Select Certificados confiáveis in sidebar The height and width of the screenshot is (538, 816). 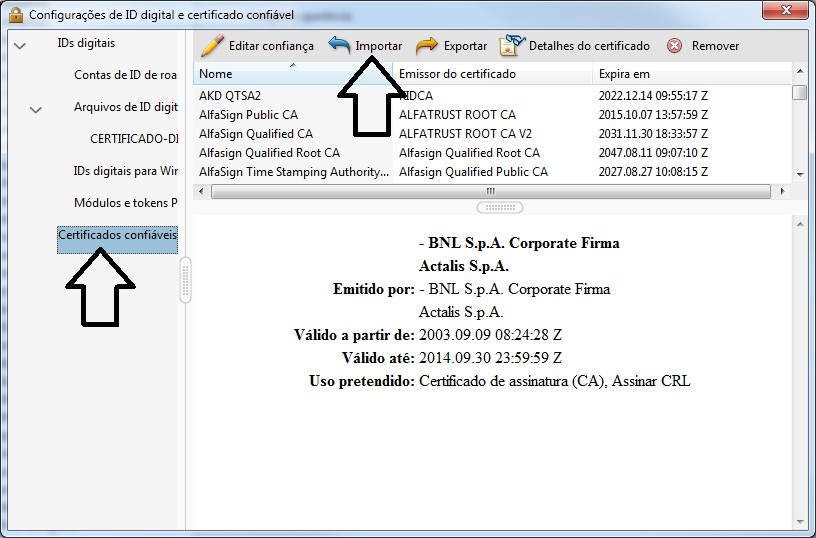[x=117, y=235]
